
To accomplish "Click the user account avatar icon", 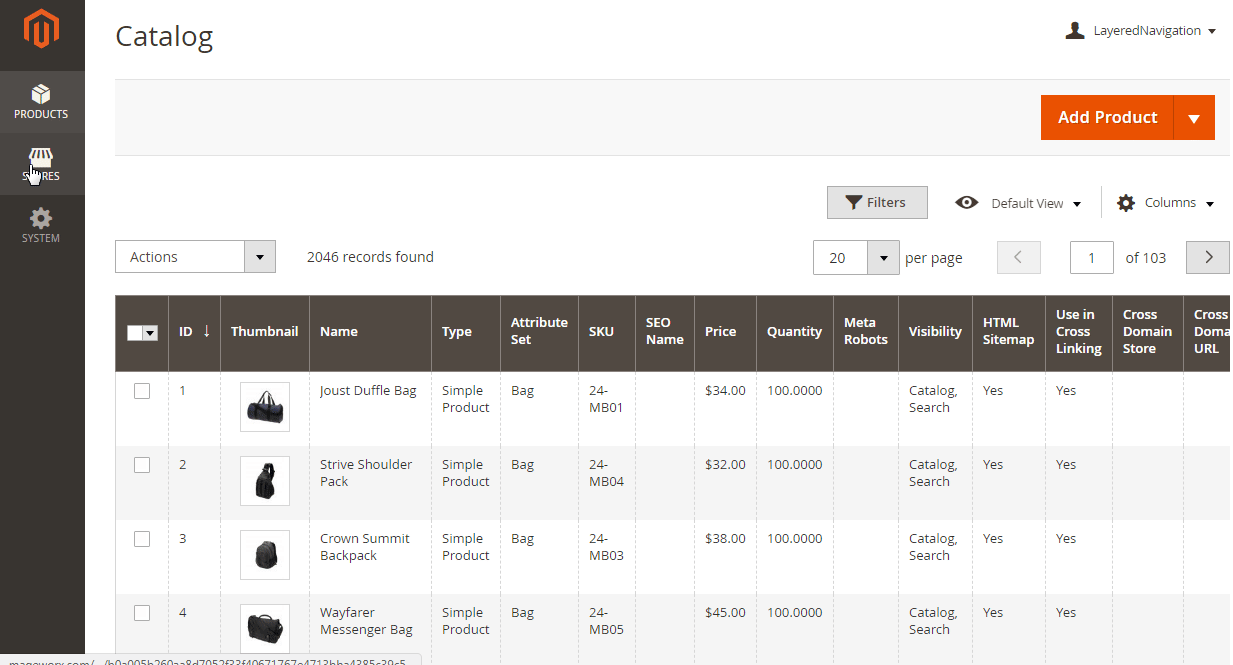I will coord(1075,31).
